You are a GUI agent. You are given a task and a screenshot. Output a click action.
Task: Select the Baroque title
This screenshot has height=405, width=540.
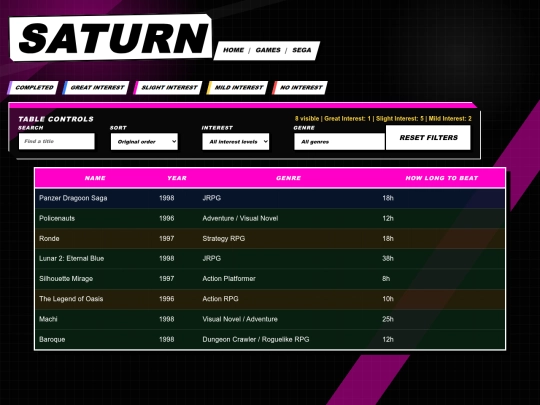52,339
